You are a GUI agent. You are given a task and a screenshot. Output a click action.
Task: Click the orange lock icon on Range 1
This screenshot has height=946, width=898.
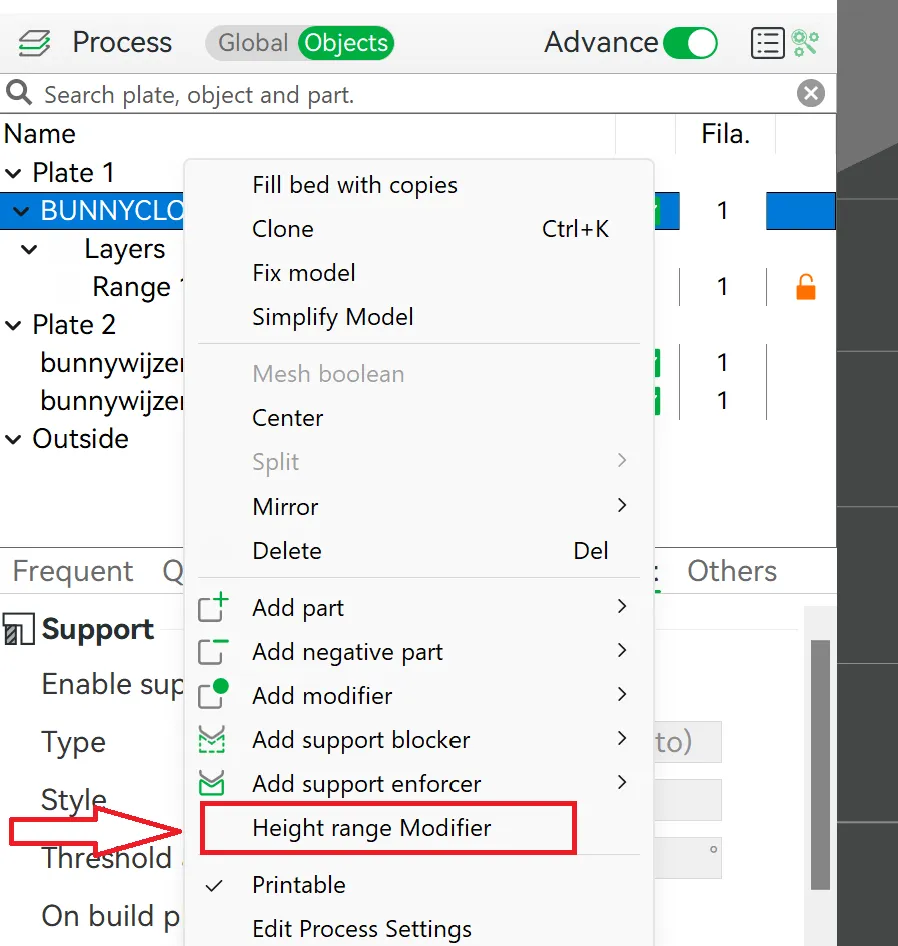(805, 288)
